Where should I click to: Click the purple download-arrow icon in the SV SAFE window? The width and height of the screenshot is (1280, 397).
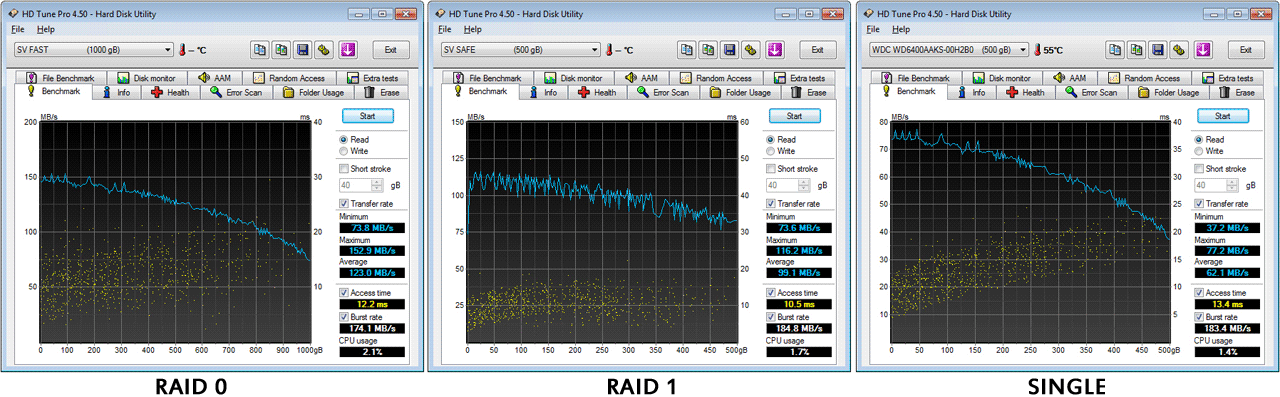pyautogui.click(x=774, y=49)
